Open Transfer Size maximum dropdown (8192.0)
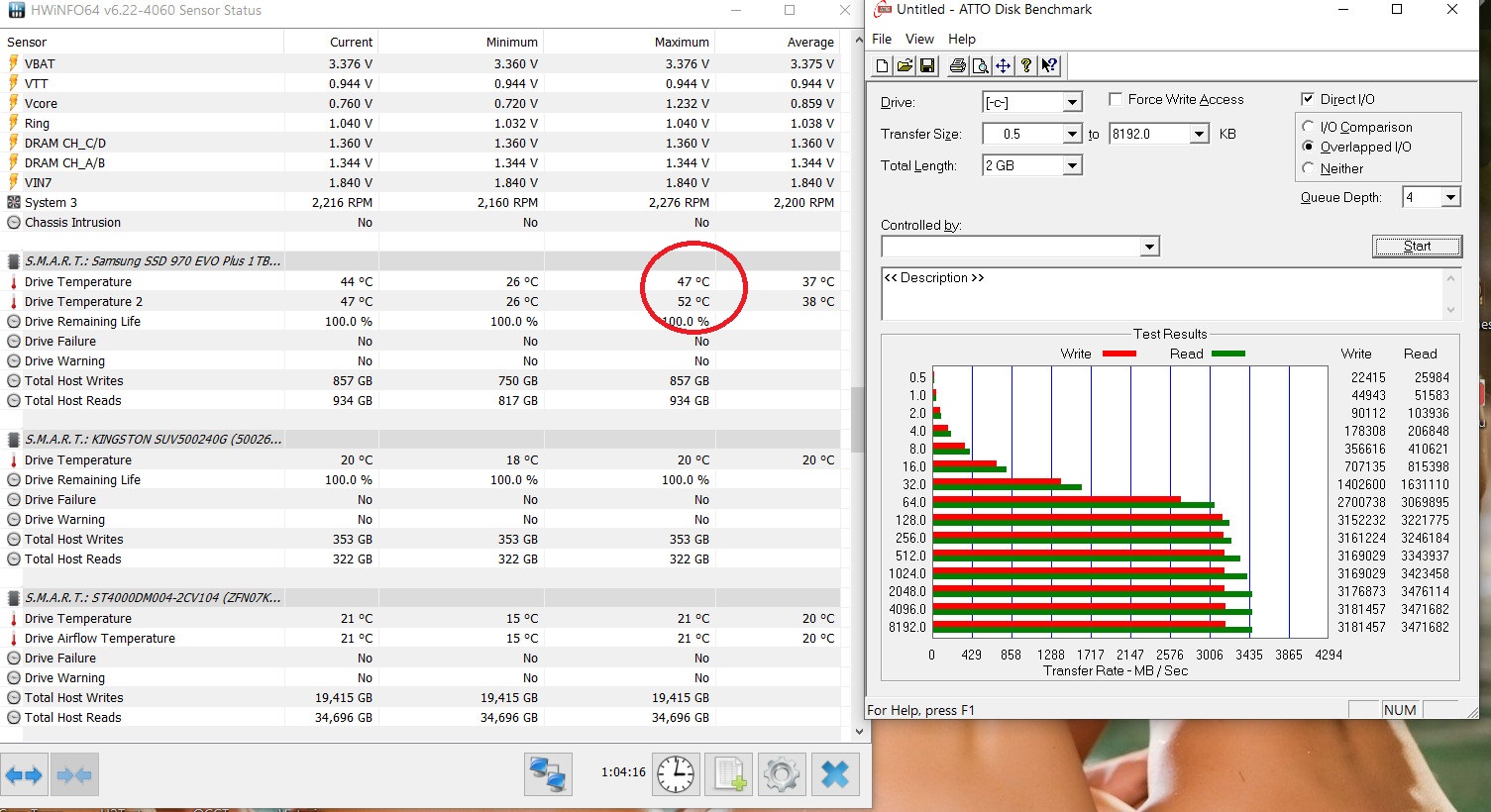 (x=1200, y=134)
